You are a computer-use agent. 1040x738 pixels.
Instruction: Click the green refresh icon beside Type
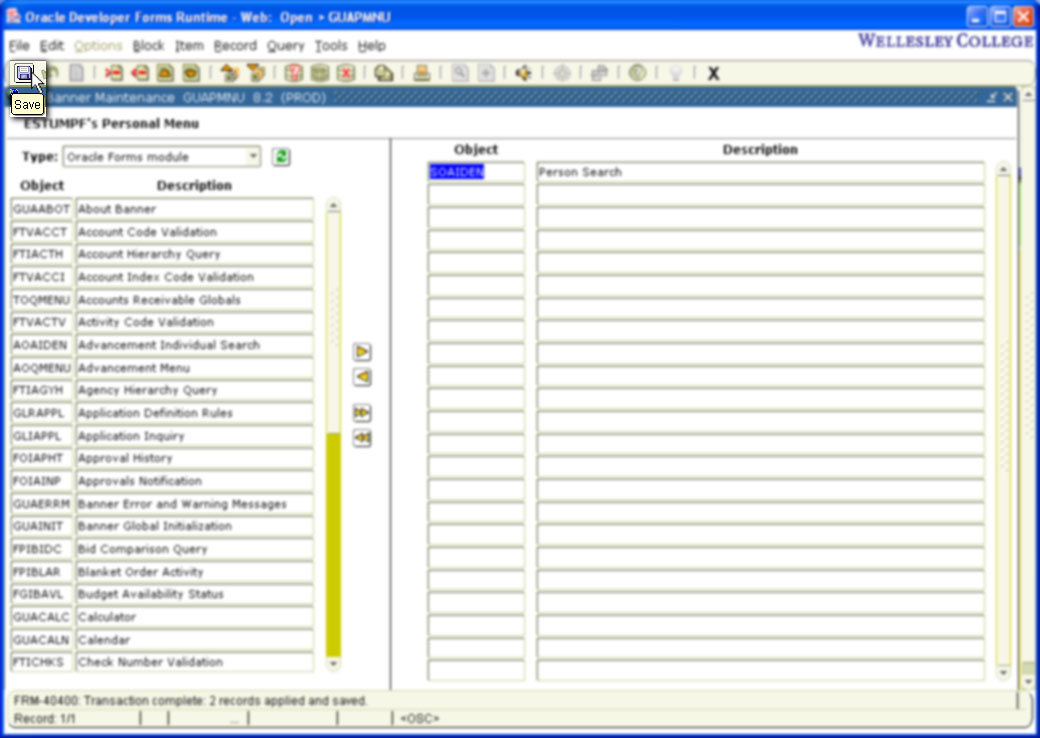pyautogui.click(x=281, y=157)
